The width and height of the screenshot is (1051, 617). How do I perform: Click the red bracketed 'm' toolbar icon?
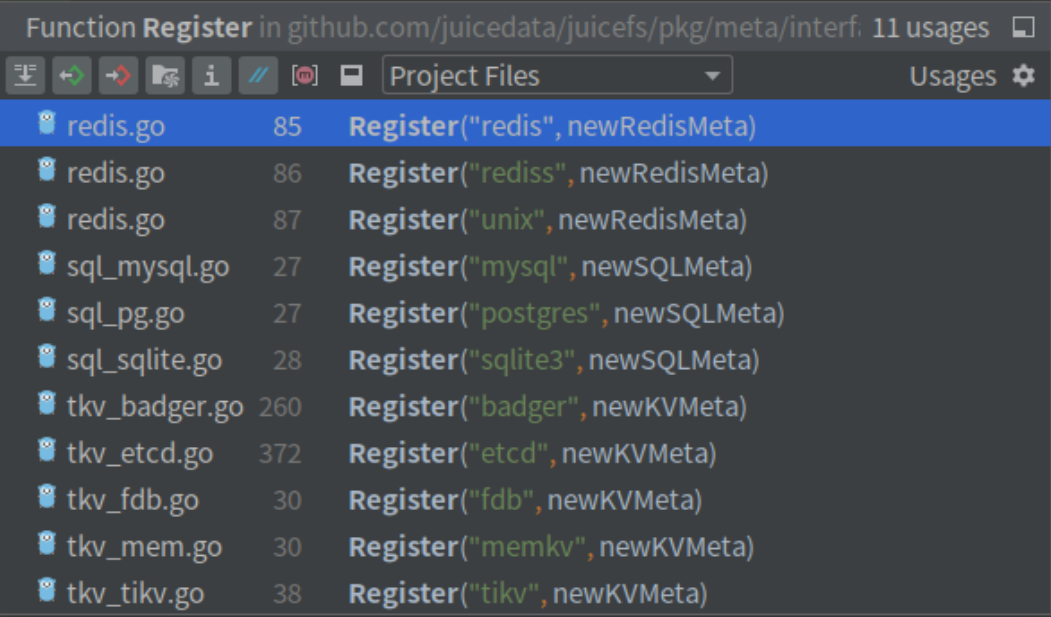pos(305,76)
